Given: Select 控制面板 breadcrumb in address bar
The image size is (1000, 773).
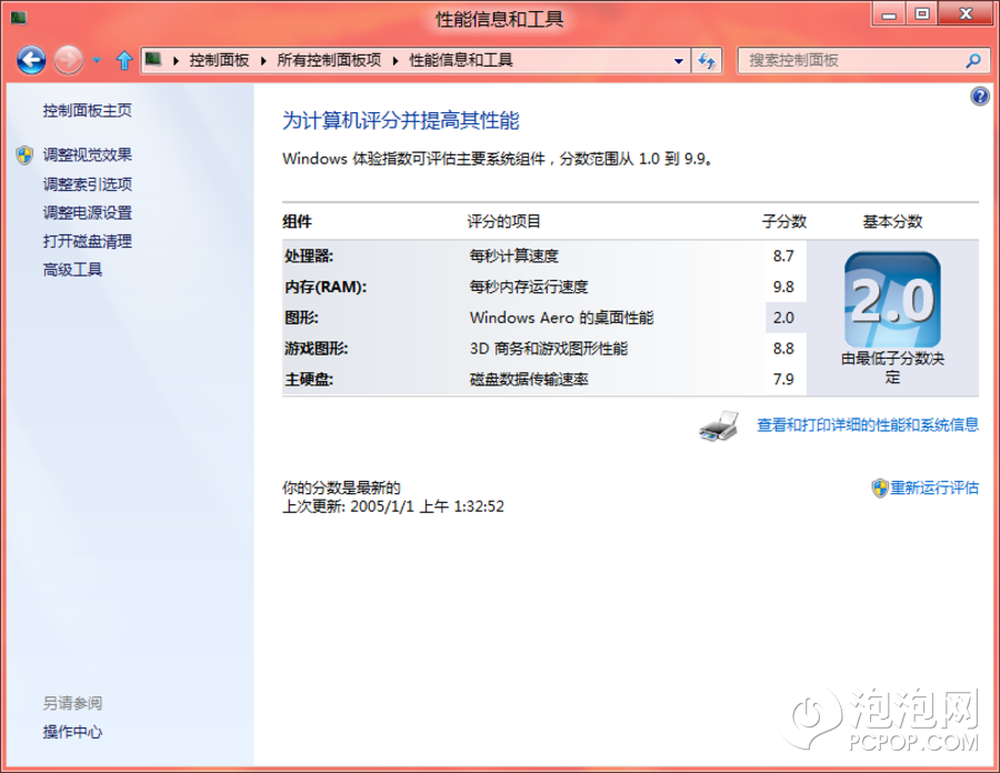Looking at the screenshot, I should 219,61.
